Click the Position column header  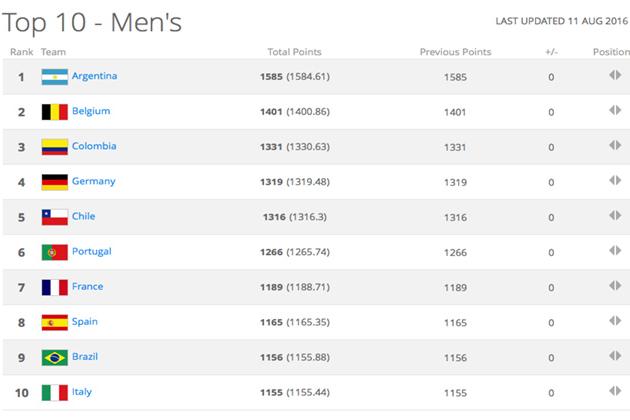coord(611,52)
